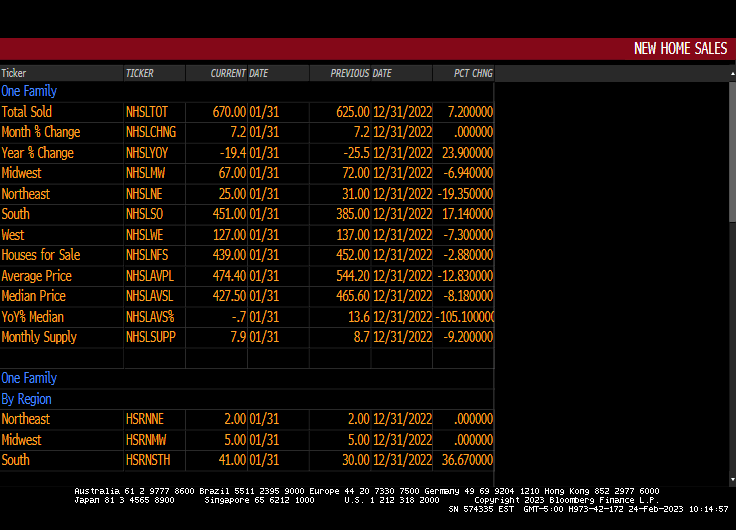Click the PREVIOUS column header
Image resolution: width=736 pixels, height=530 pixels.
click(350, 73)
